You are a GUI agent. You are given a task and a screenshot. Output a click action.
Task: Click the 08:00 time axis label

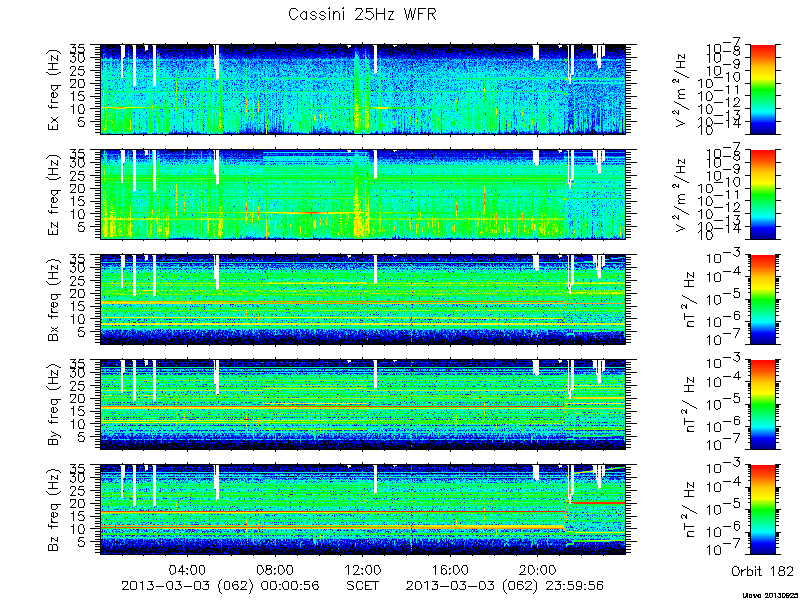275,569
